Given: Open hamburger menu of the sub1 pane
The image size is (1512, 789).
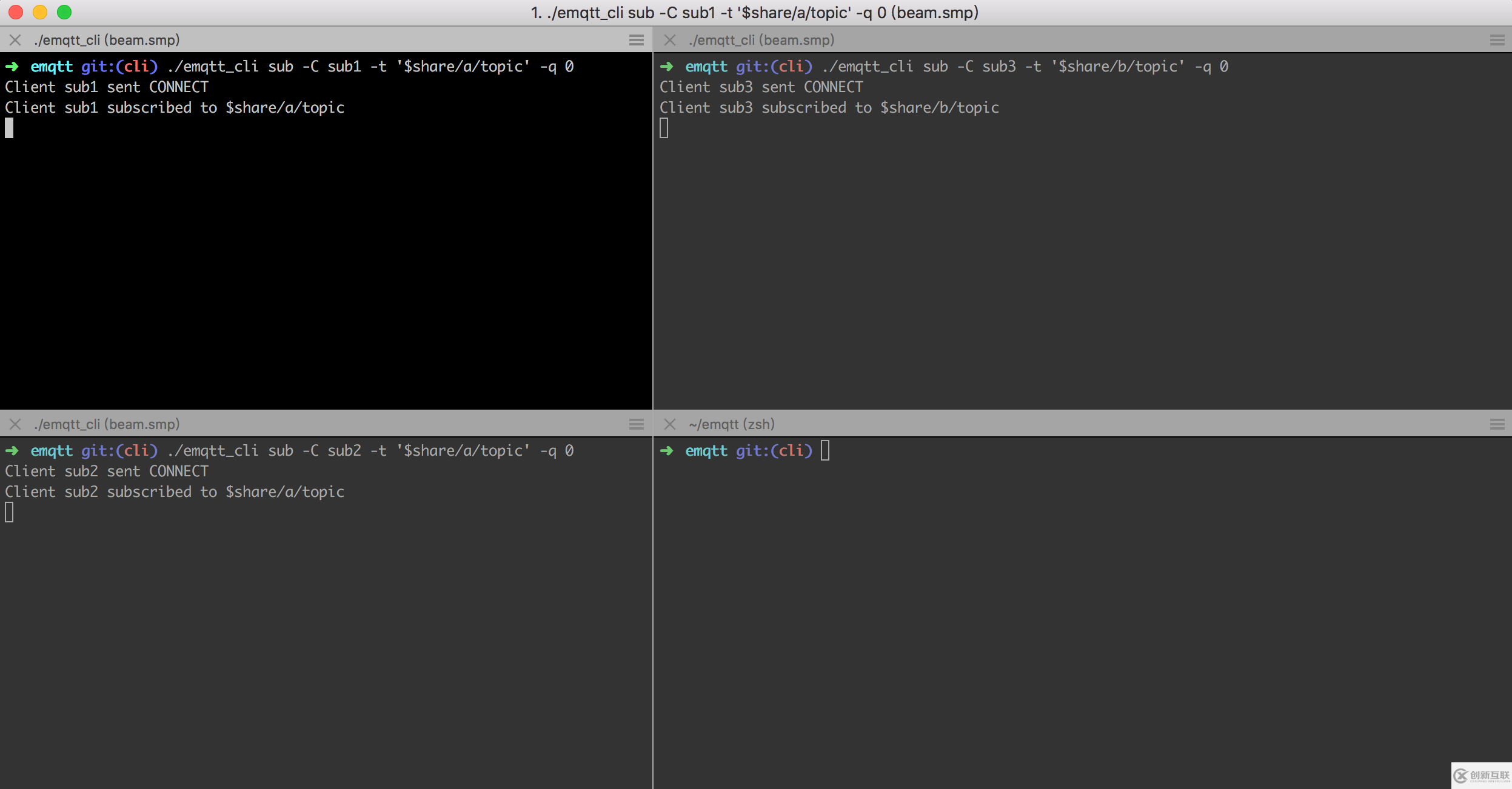Looking at the screenshot, I should (x=637, y=40).
